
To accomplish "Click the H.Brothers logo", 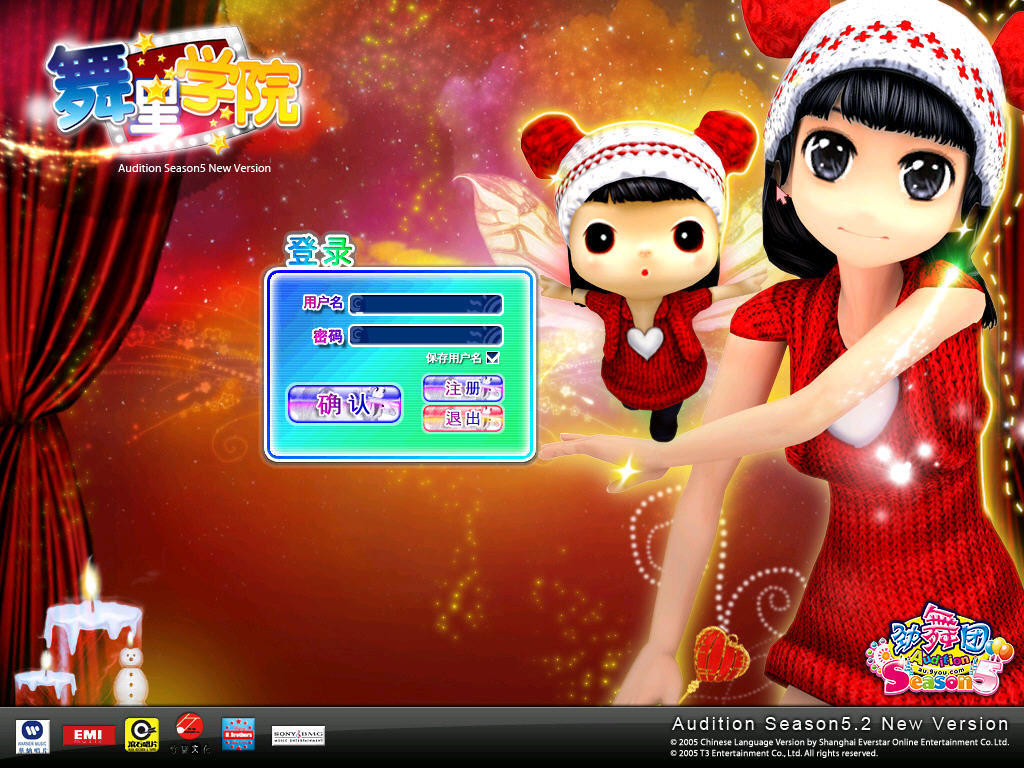I will (x=238, y=734).
